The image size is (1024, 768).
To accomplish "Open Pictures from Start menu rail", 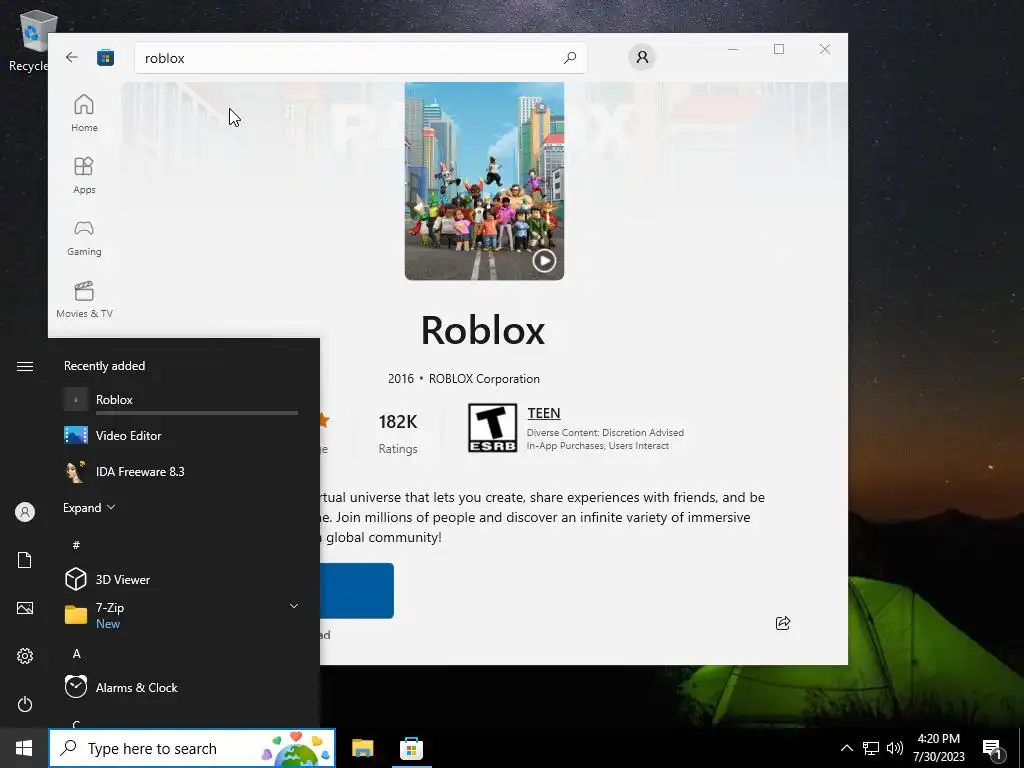I will pos(25,608).
